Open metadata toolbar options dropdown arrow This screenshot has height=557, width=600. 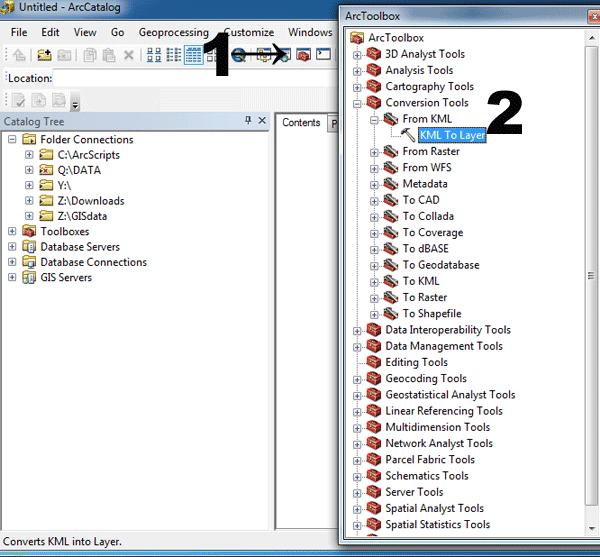tap(75, 103)
